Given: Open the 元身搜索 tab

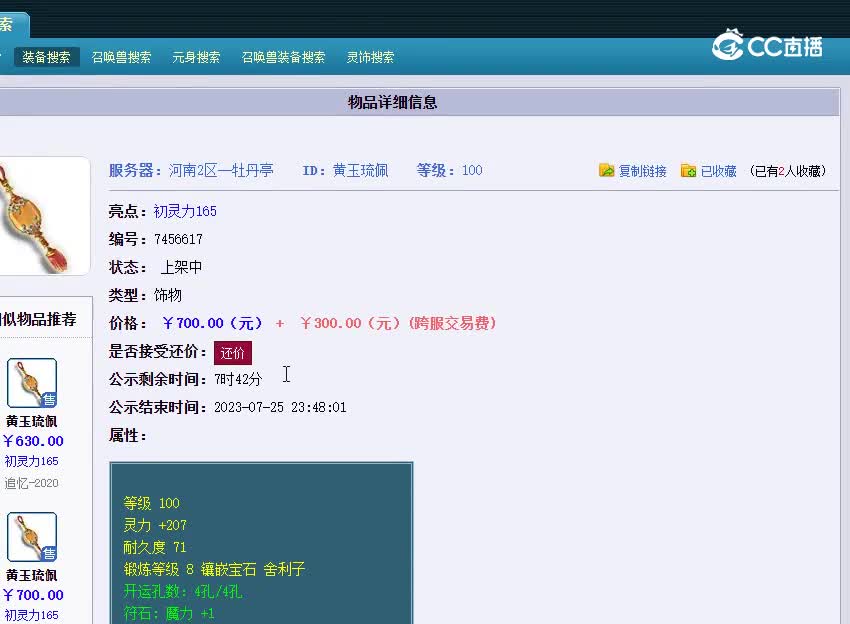Looking at the screenshot, I should [x=196, y=57].
